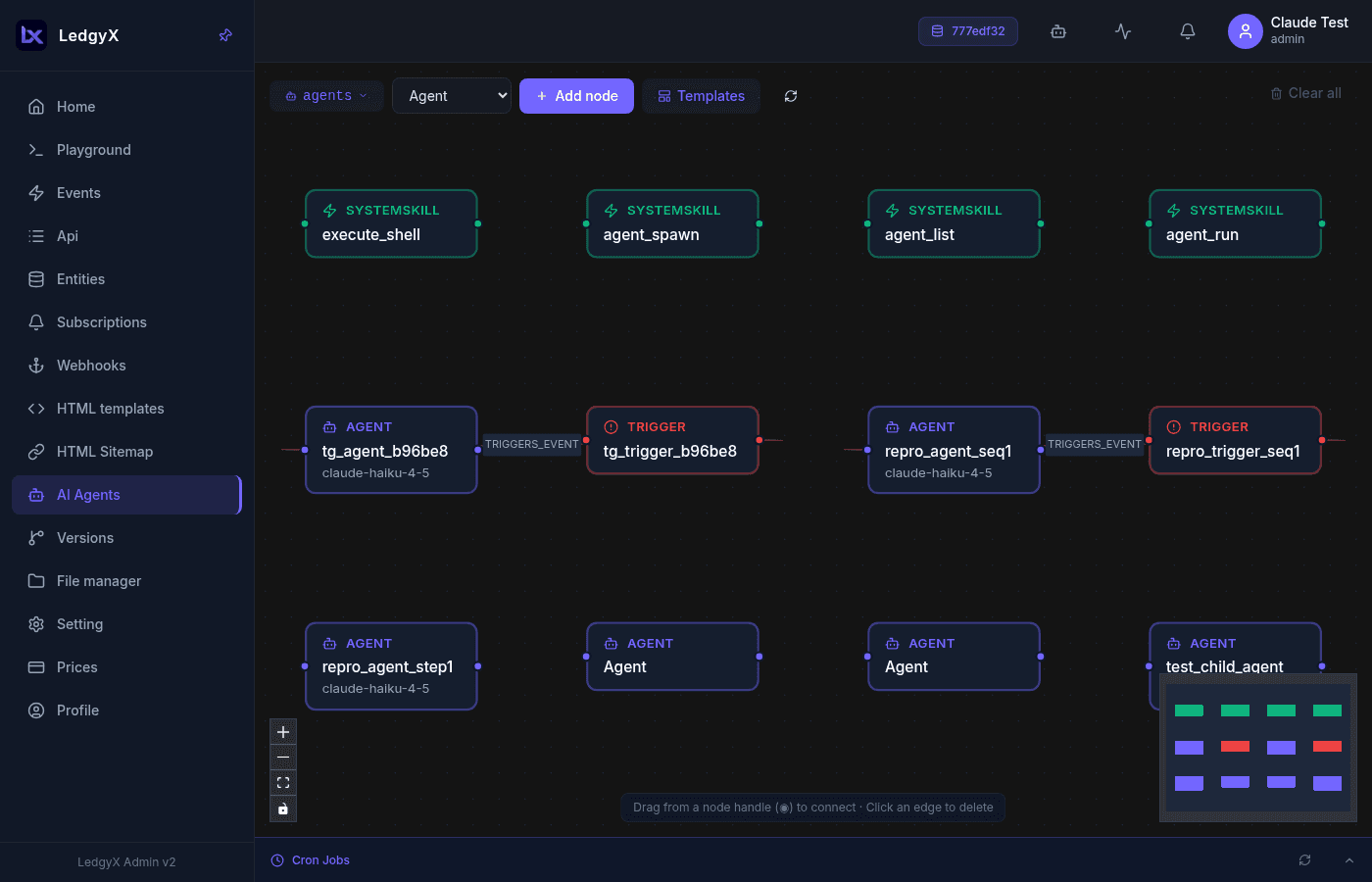
Task: Select the agent_spawn node
Action: [672, 223]
